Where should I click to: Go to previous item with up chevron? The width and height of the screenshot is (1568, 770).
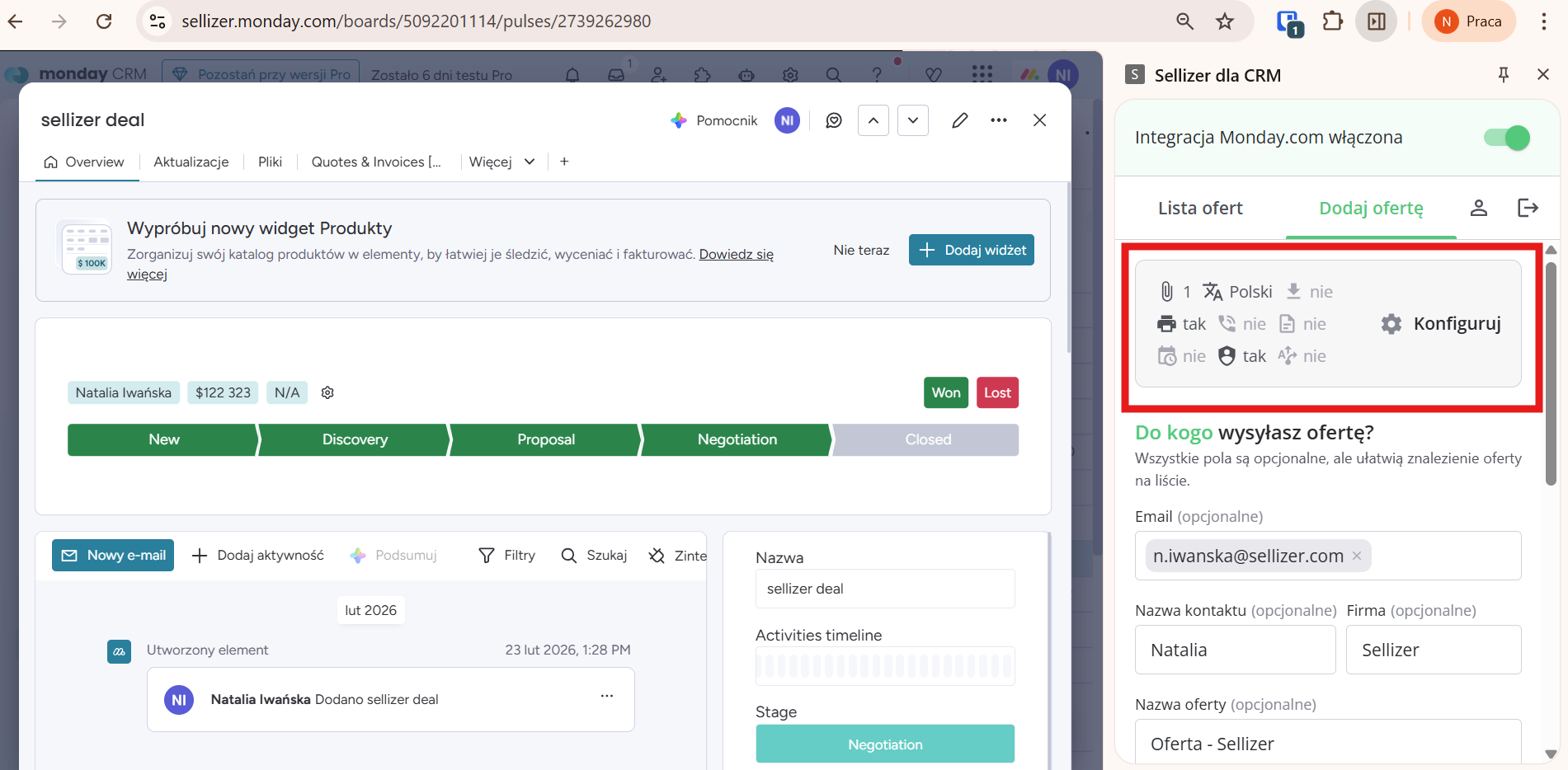point(873,120)
